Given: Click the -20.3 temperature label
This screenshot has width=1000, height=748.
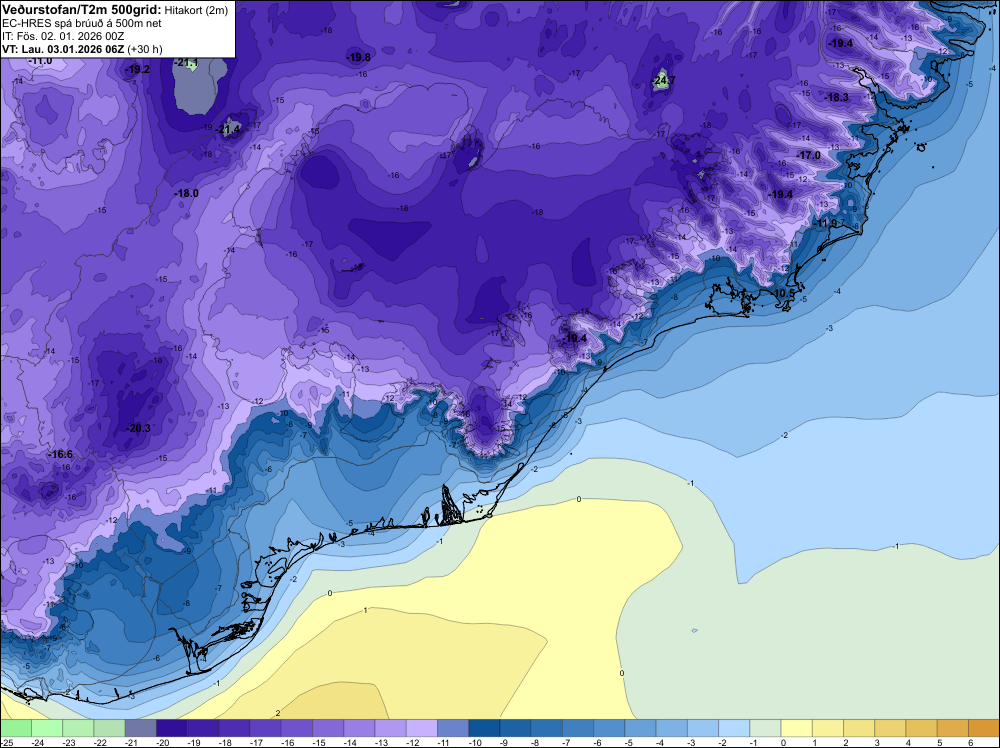Looking at the screenshot, I should coord(138,428).
